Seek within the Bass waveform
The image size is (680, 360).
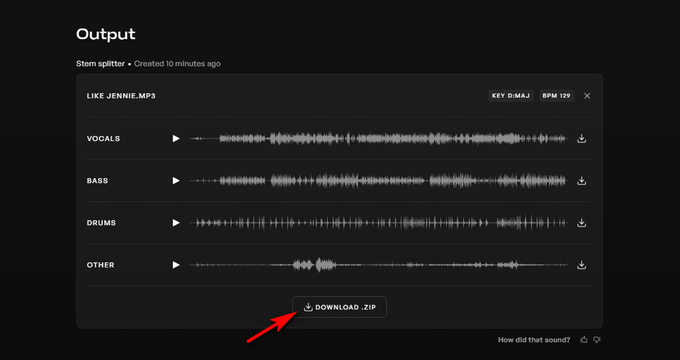click(x=378, y=181)
